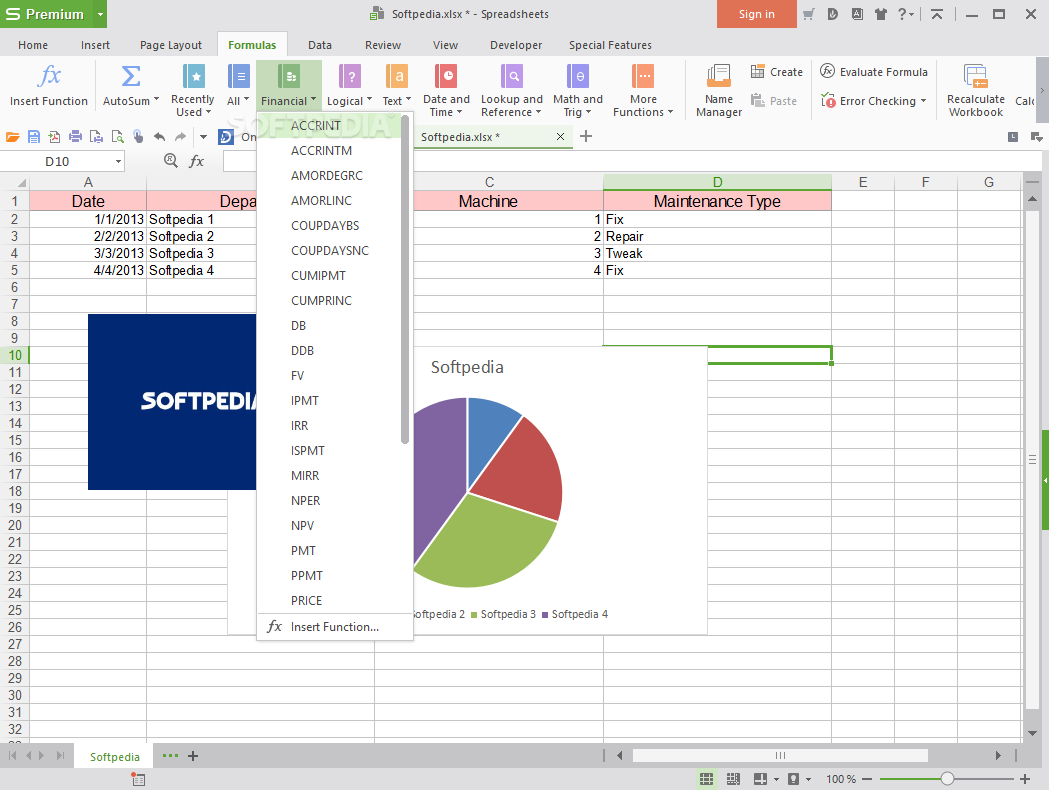Switch to Normal view in status bar

[x=706, y=779]
